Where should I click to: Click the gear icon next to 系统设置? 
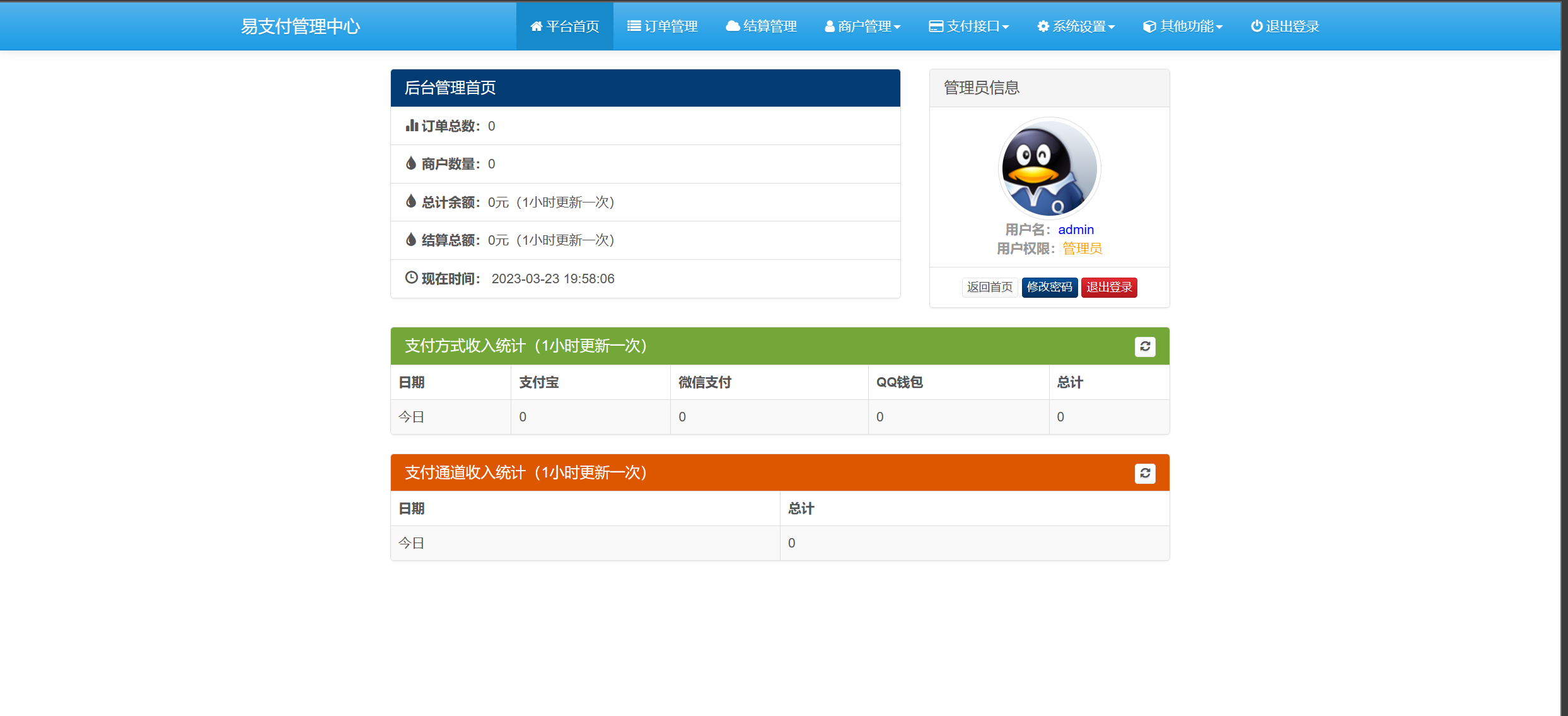click(x=1043, y=26)
